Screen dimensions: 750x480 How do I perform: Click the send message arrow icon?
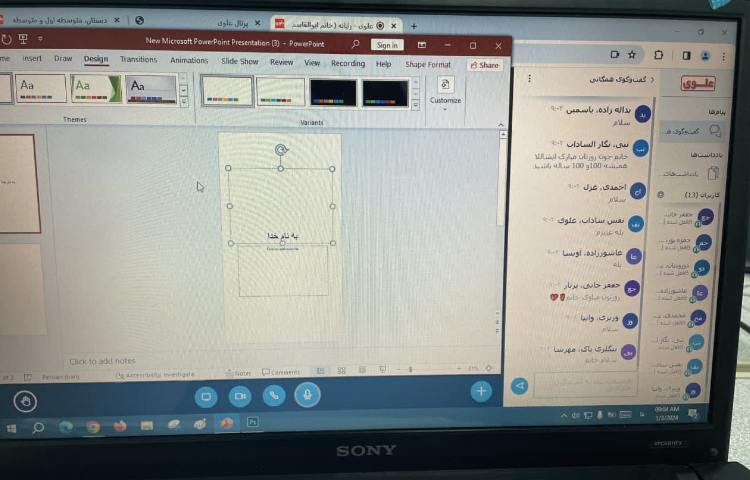tap(519, 386)
